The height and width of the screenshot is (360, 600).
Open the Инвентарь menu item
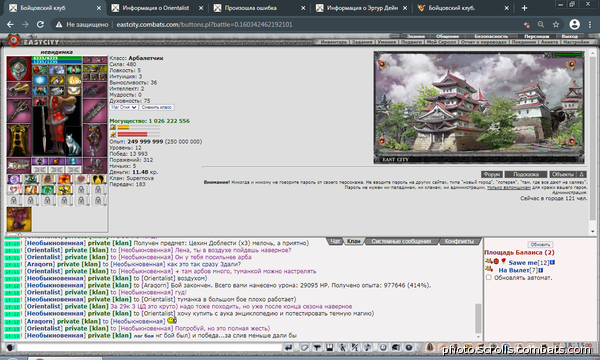point(334,42)
